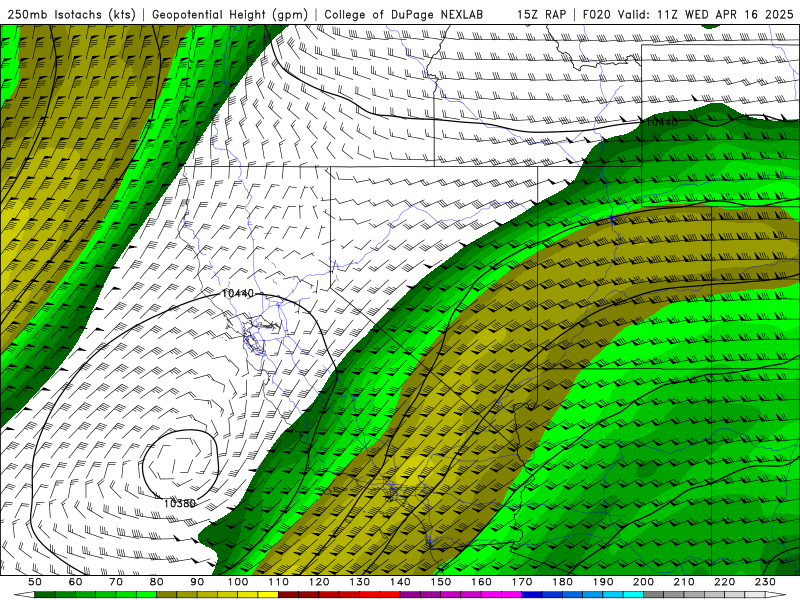Select the 60 knots scale label
The image size is (800, 600).
[76, 582]
